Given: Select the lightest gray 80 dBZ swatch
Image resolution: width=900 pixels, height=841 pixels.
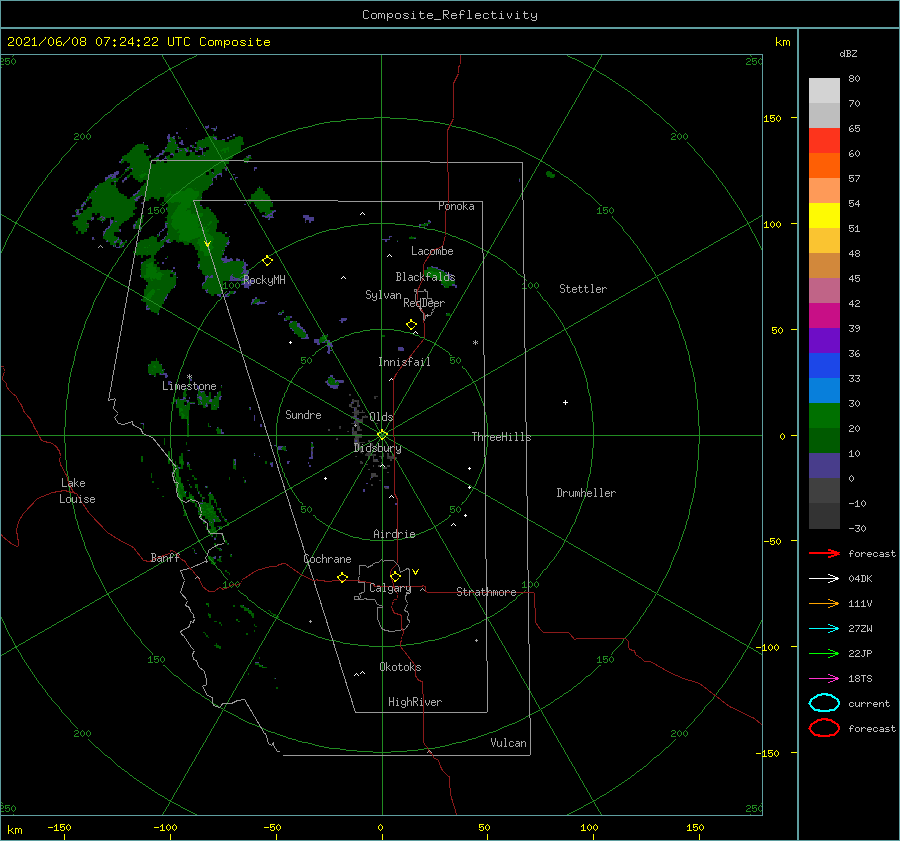Looking at the screenshot, I should (824, 91).
